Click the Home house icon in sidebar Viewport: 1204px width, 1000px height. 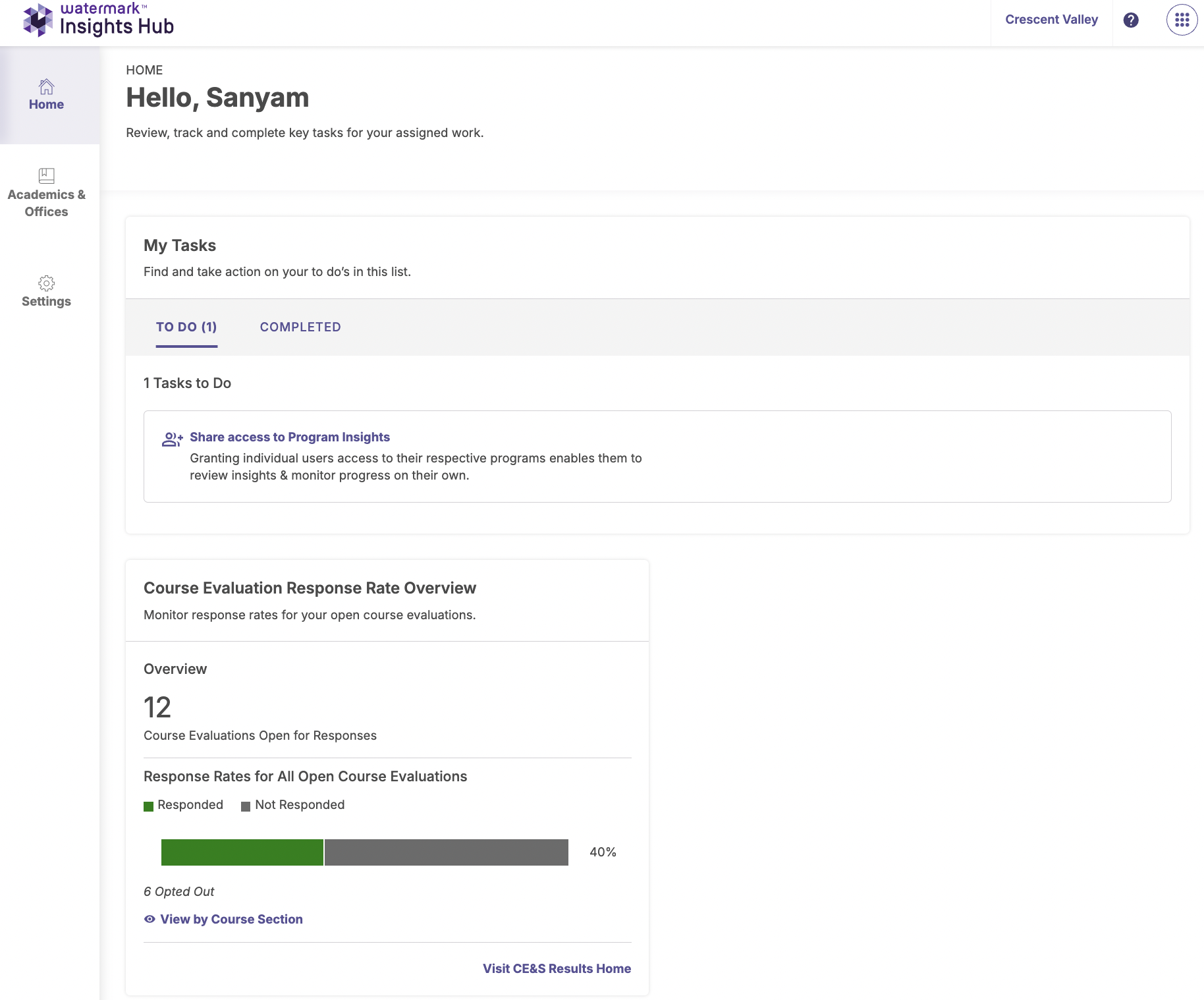coord(46,86)
